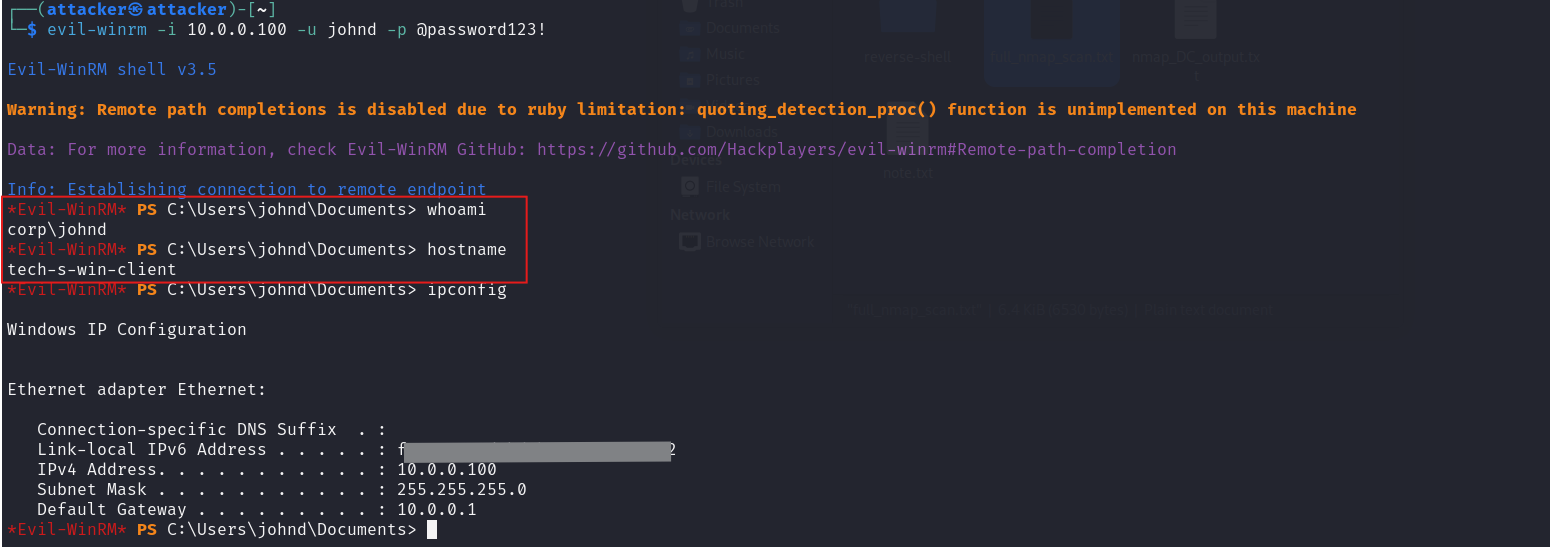Click the IPv4 Address value 10.0.0.100
Viewport: 1550px width, 547px height.
[446, 470]
